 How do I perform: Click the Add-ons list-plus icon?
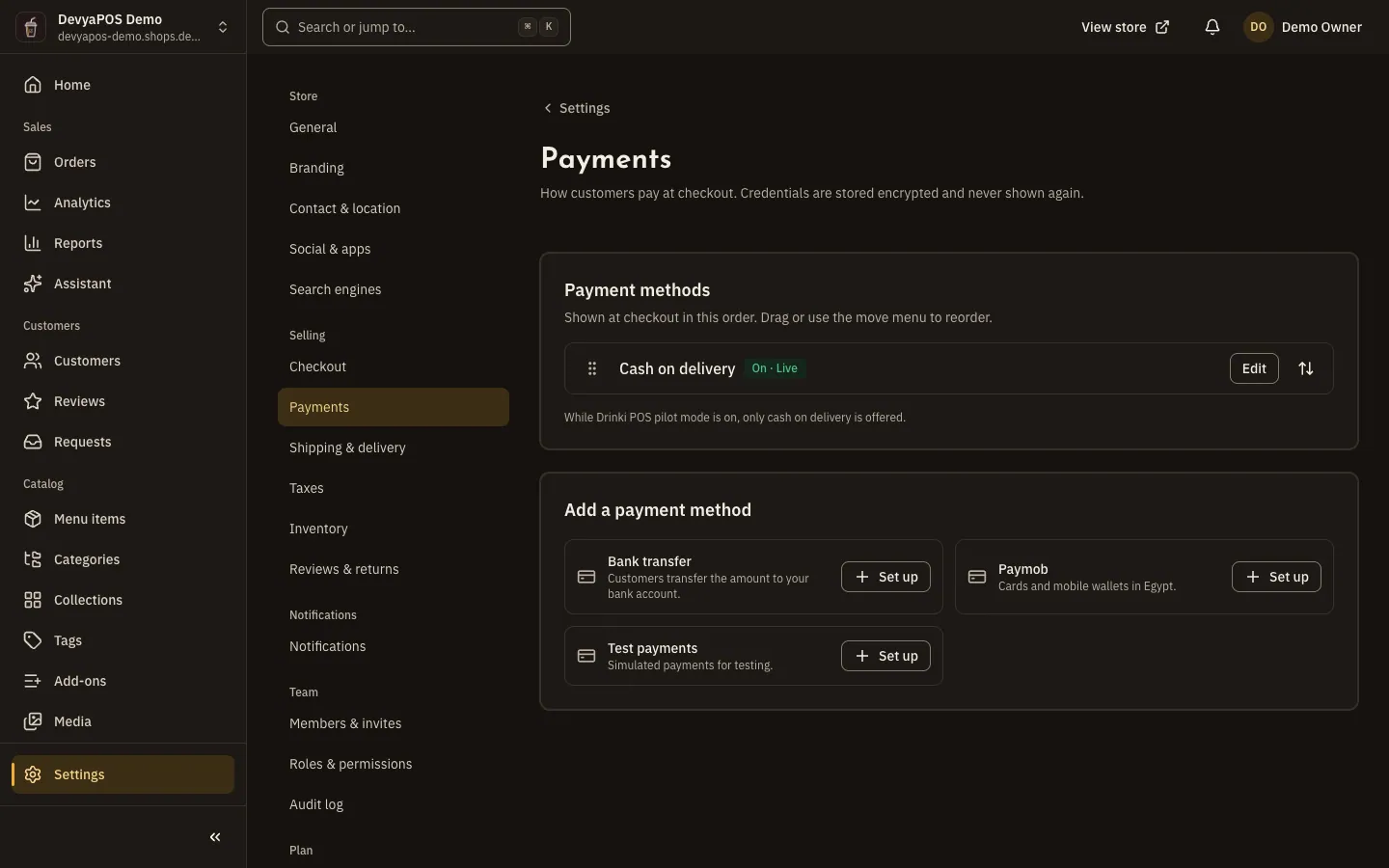(x=33, y=681)
